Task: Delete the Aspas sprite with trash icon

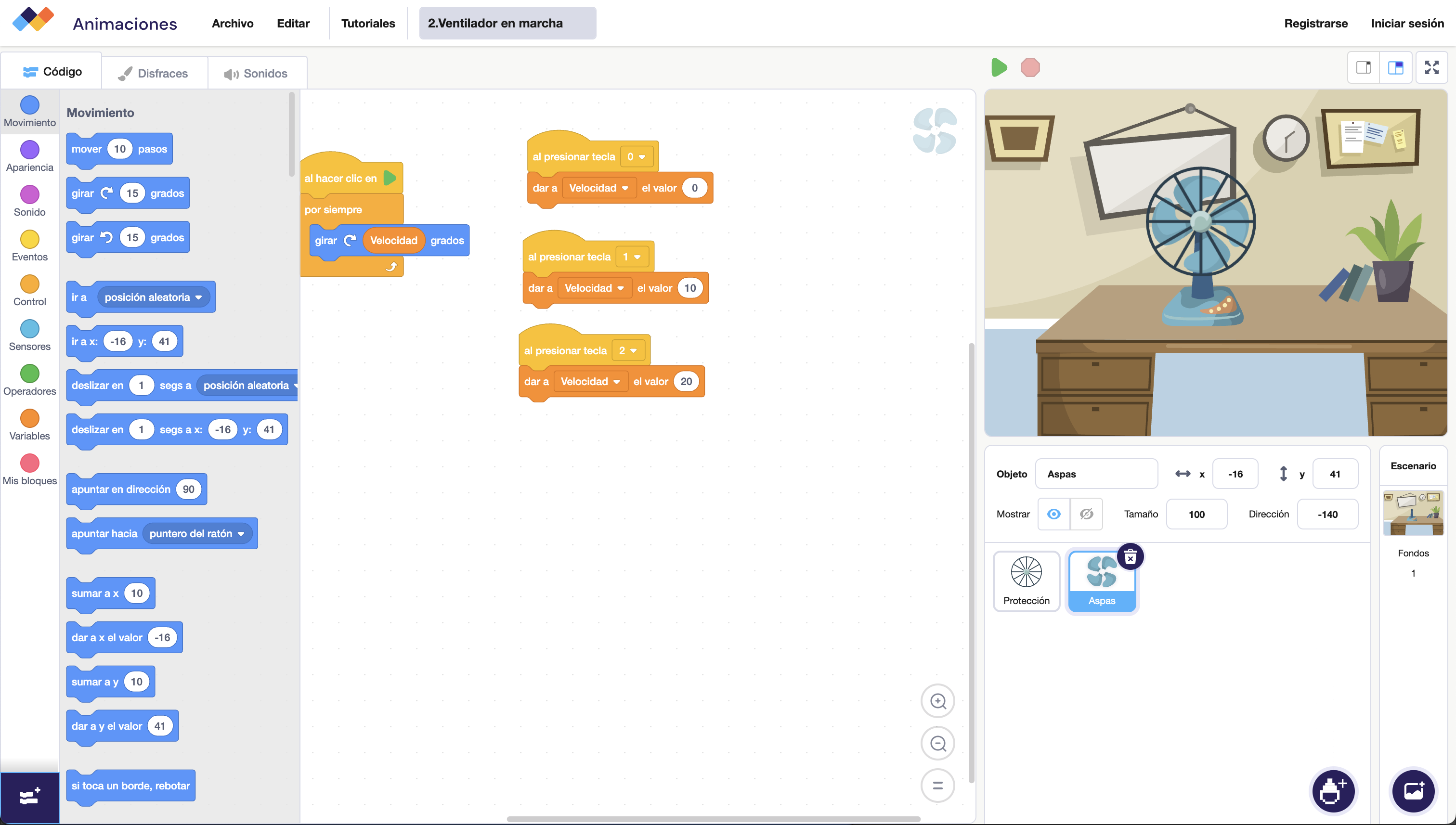Action: coord(1130,557)
